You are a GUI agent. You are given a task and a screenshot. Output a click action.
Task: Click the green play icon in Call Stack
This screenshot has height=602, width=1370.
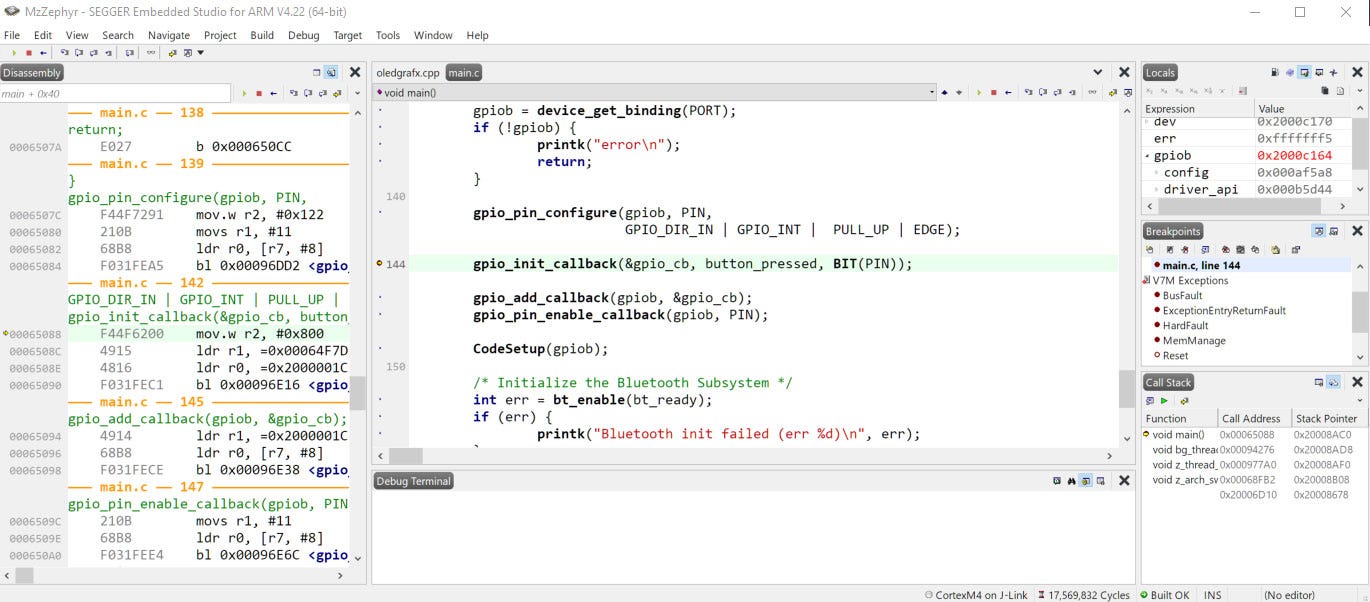[x=1164, y=400]
